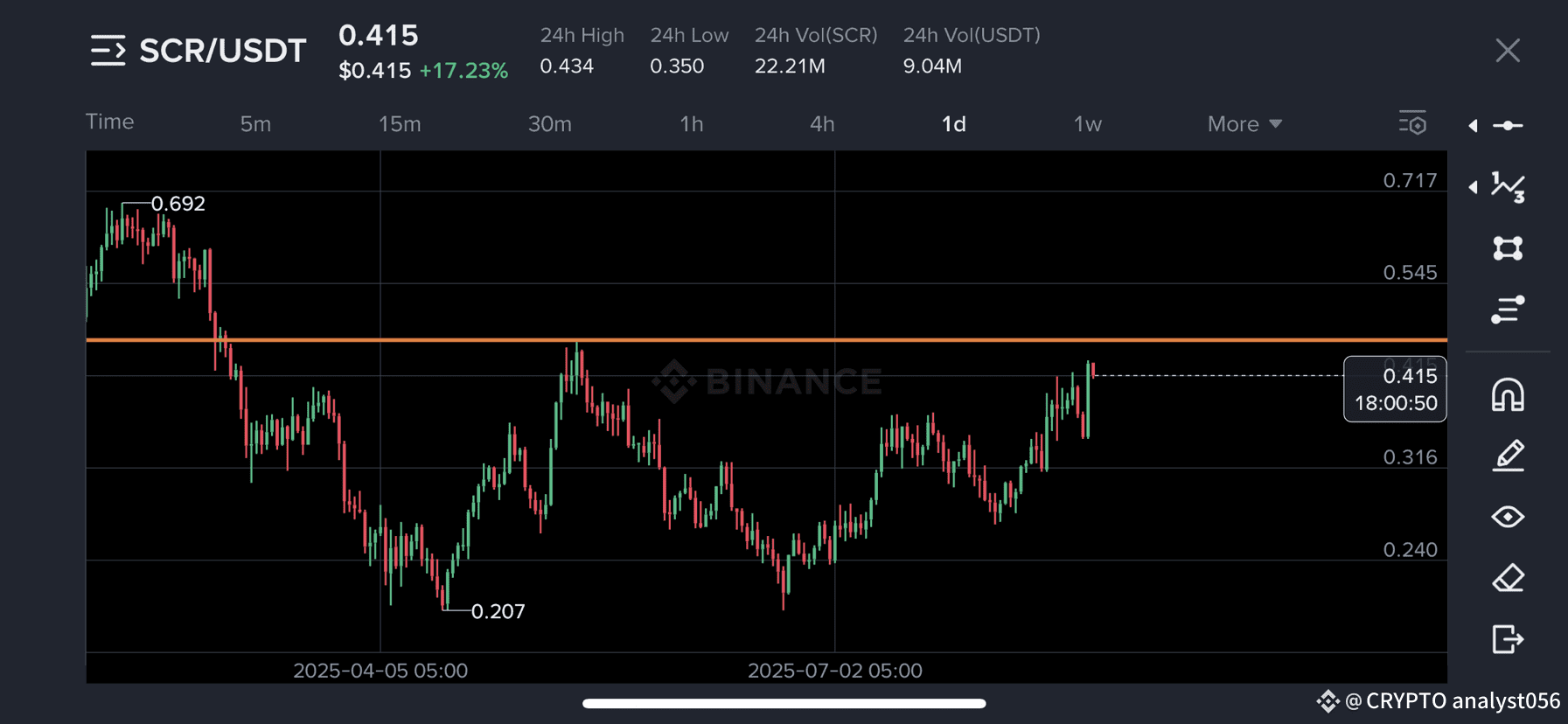Open the More timeframes dropdown

pyautogui.click(x=1244, y=124)
